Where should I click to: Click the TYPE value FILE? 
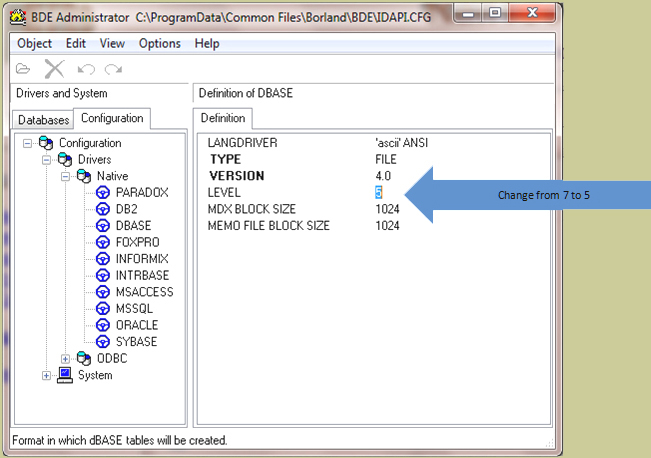click(x=386, y=159)
